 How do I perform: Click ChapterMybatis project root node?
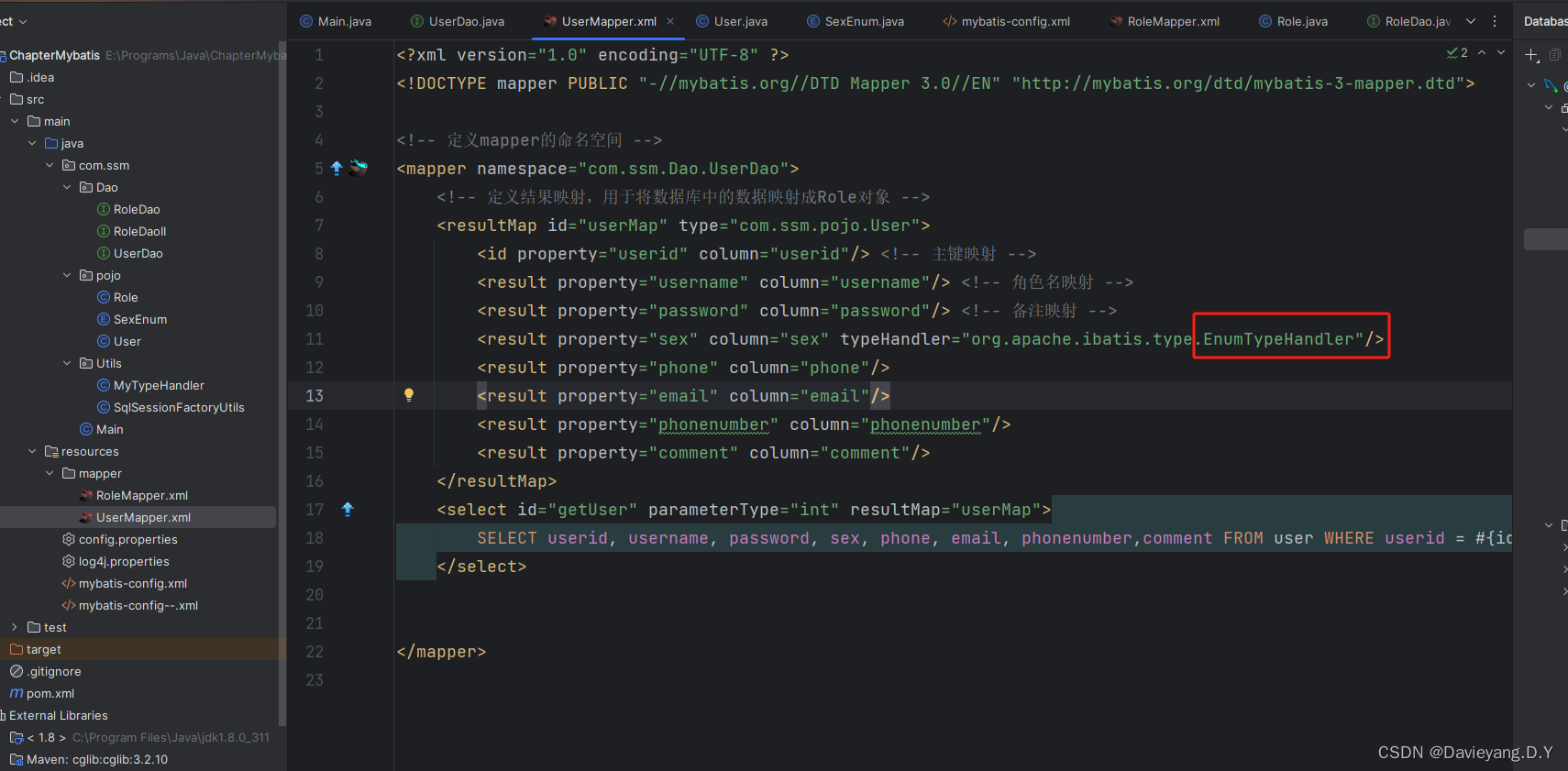click(x=54, y=55)
